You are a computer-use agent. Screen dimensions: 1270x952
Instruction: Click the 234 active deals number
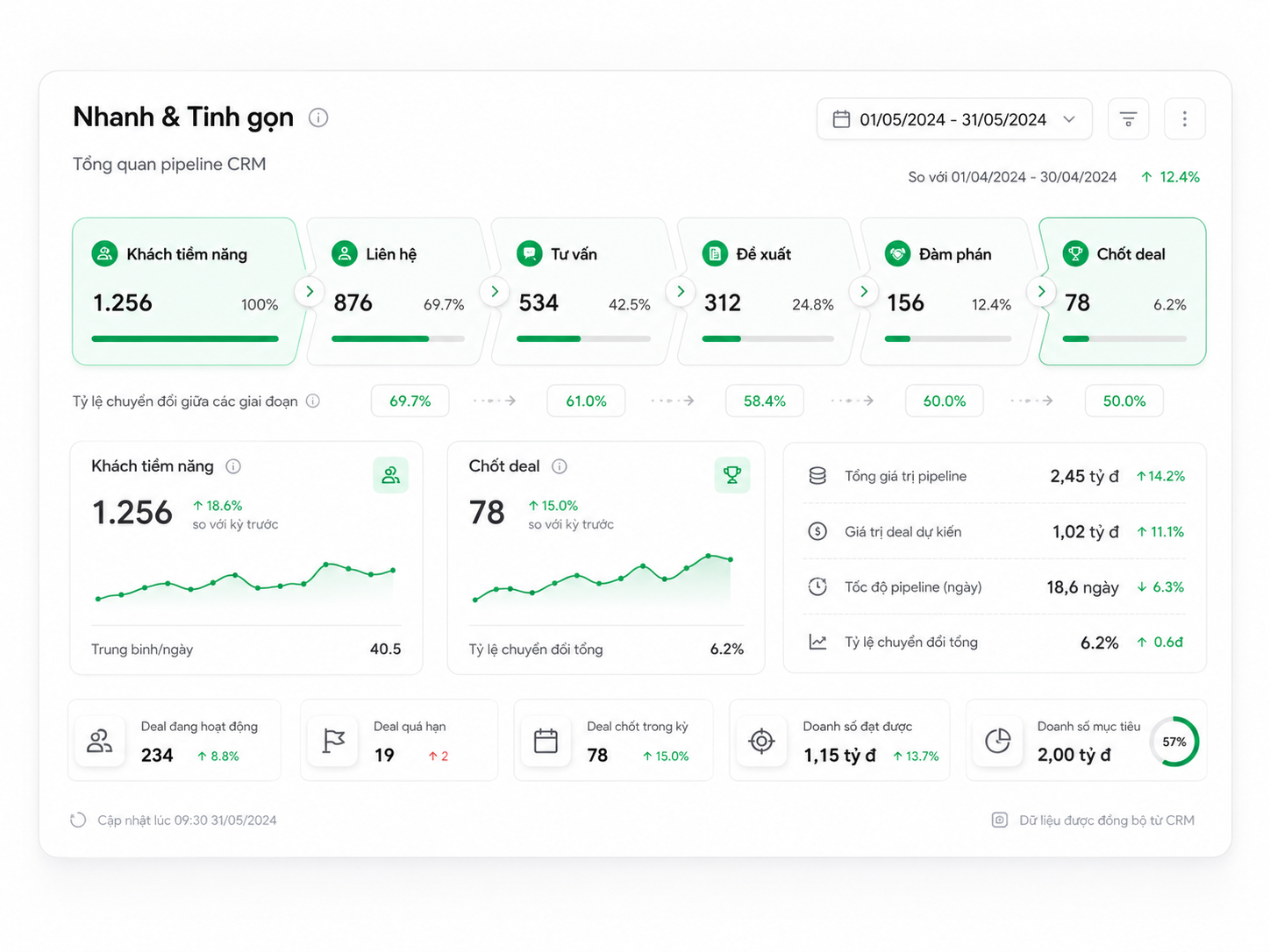(x=157, y=756)
